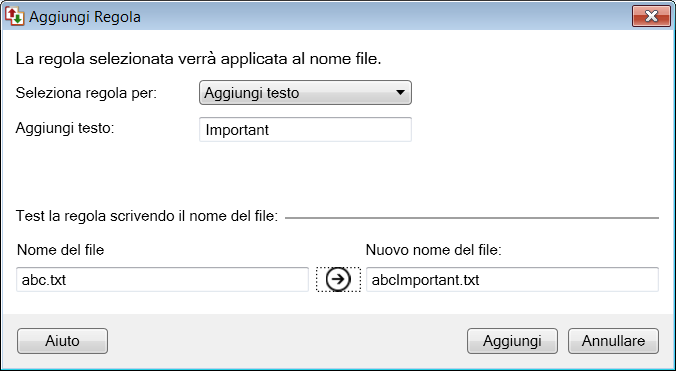Click the 'Test la regola scrivendo' section label

pos(147,216)
